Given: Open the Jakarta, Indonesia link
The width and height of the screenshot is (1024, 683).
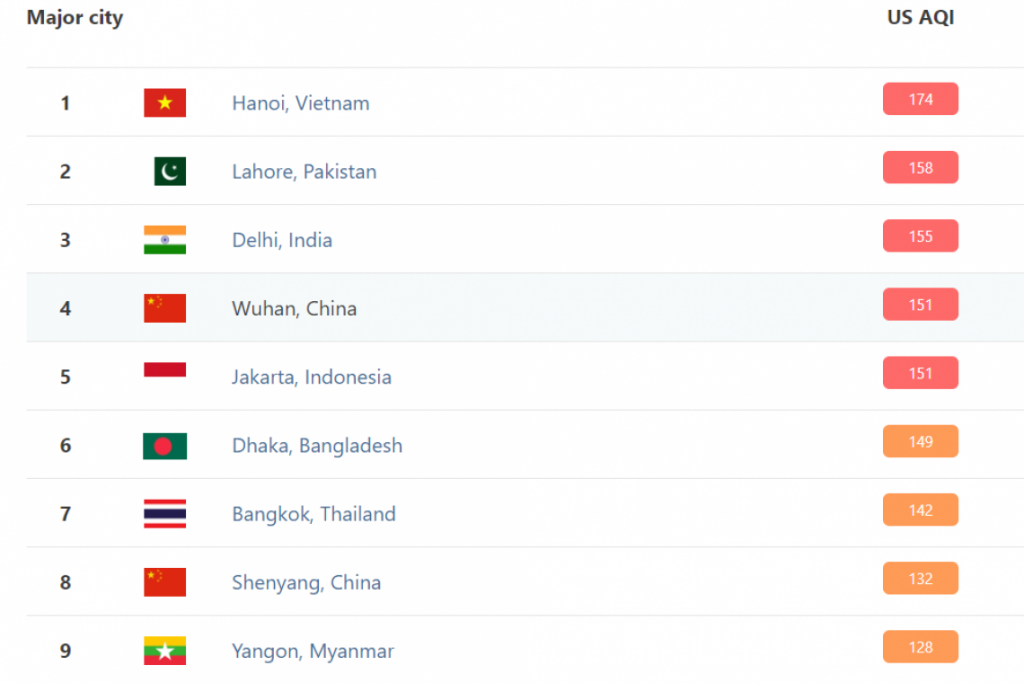Looking at the screenshot, I should (x=312, y=377).
